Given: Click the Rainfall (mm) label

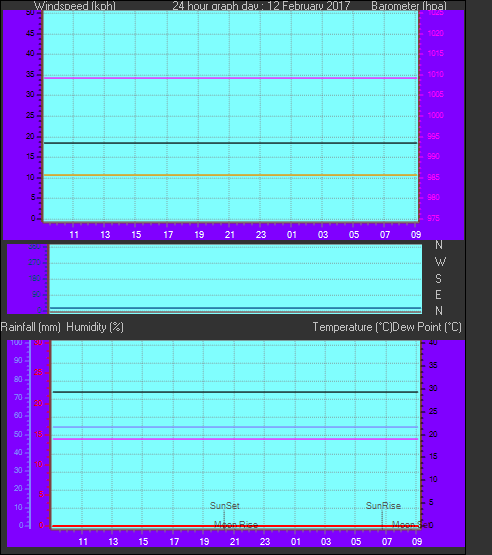Looking at the screenshot, I should click(x=30, y=327).
